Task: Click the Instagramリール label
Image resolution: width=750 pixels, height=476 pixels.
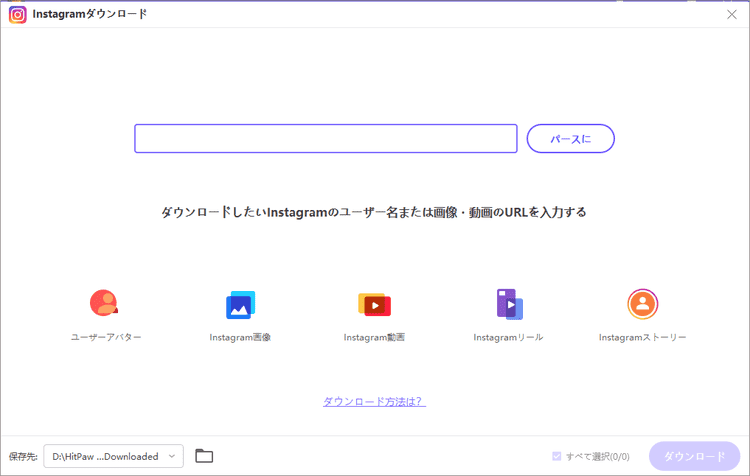Action: pos(508,337)
